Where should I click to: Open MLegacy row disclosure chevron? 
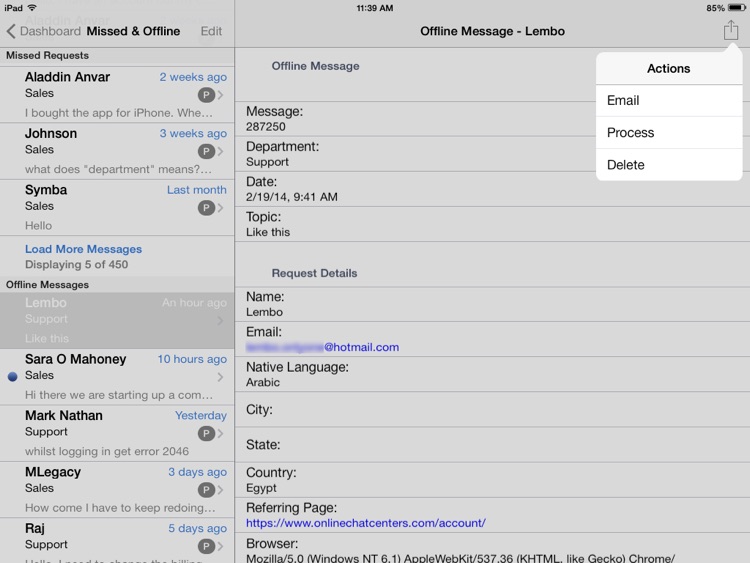coord(221,490)
